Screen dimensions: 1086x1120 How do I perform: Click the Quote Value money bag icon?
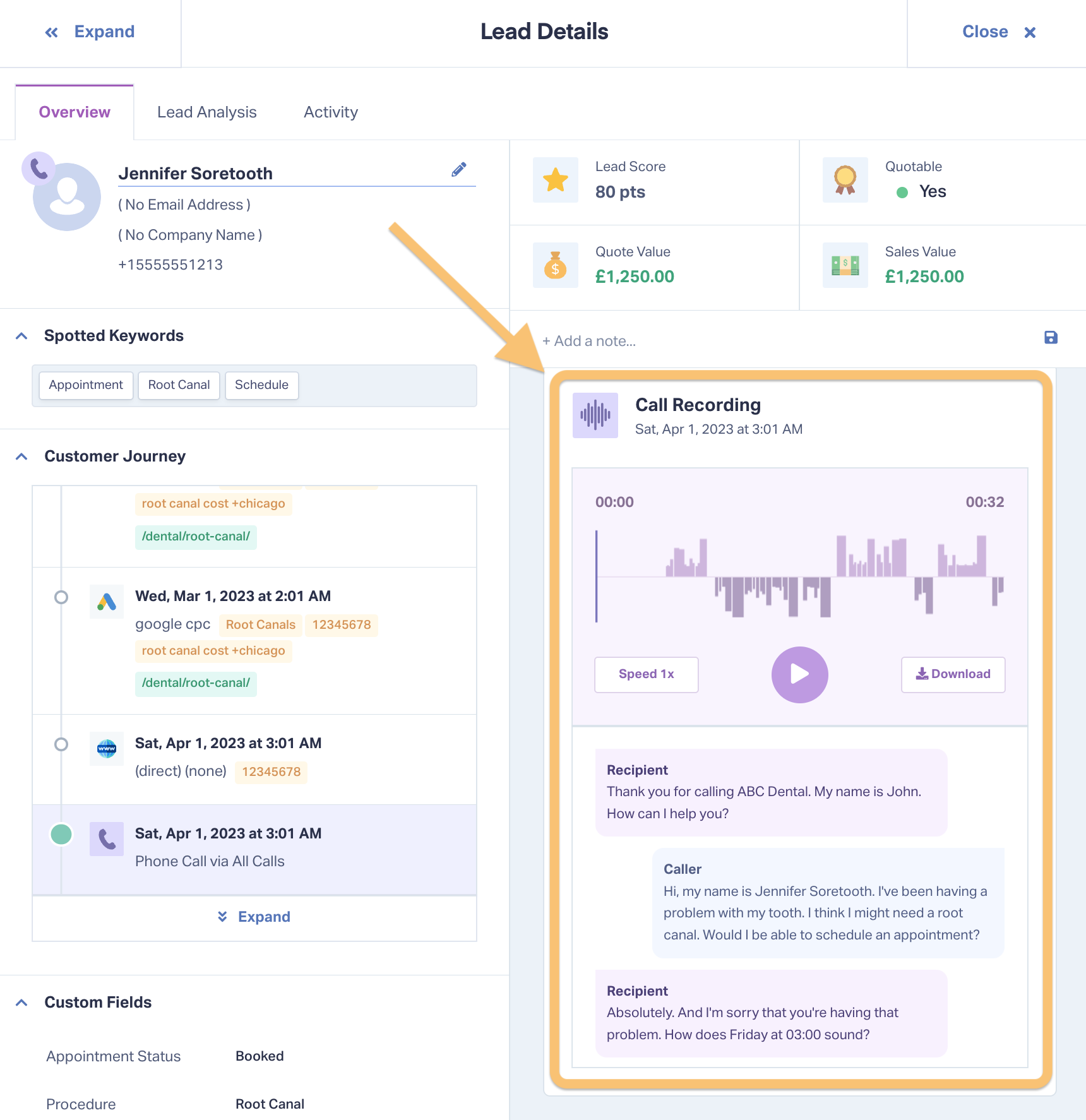(x=556, y=265)
